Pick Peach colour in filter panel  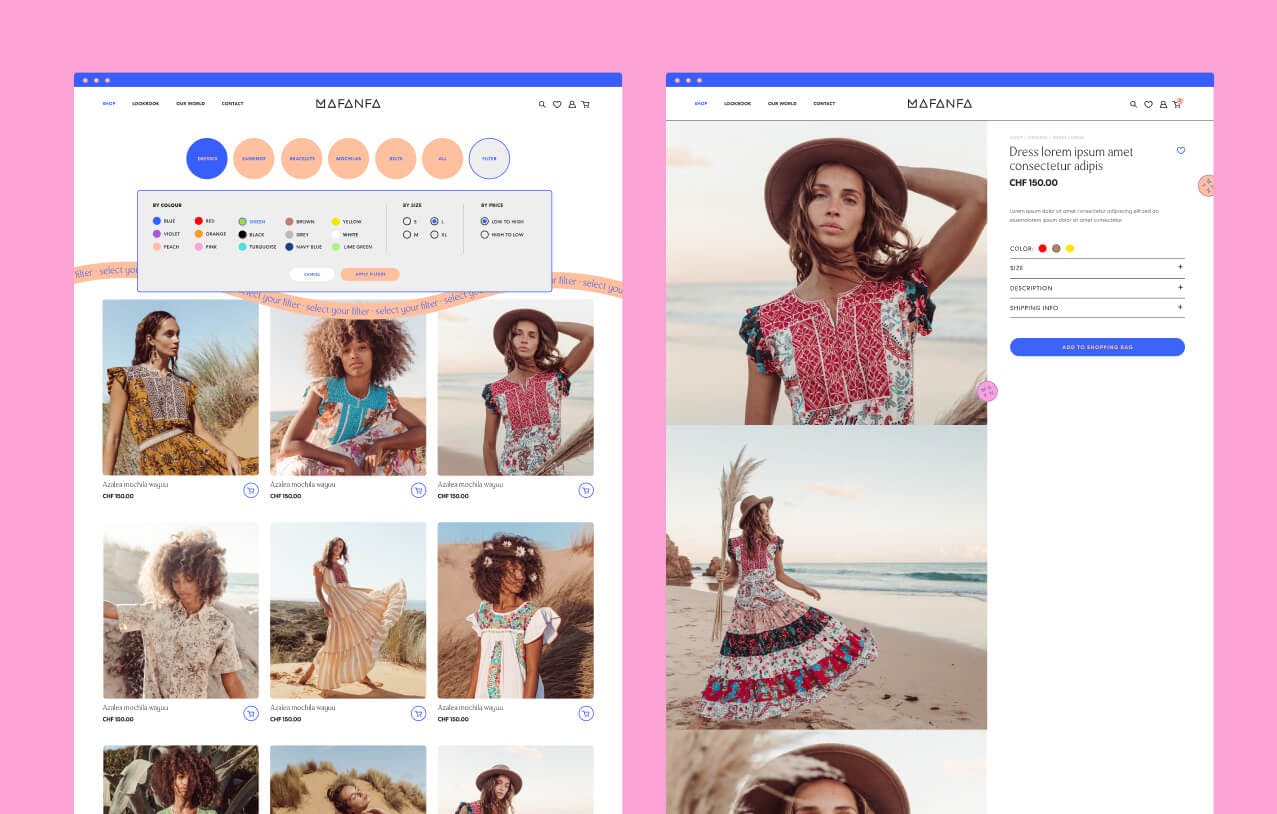pos(157,247)
